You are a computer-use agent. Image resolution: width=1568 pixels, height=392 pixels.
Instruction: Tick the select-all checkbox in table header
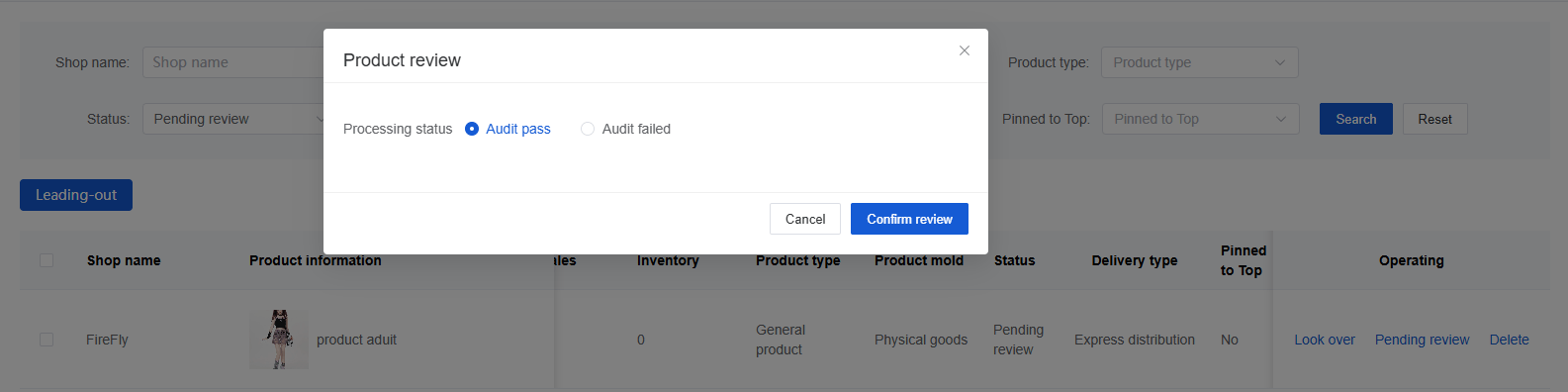[x=46, y=260]
